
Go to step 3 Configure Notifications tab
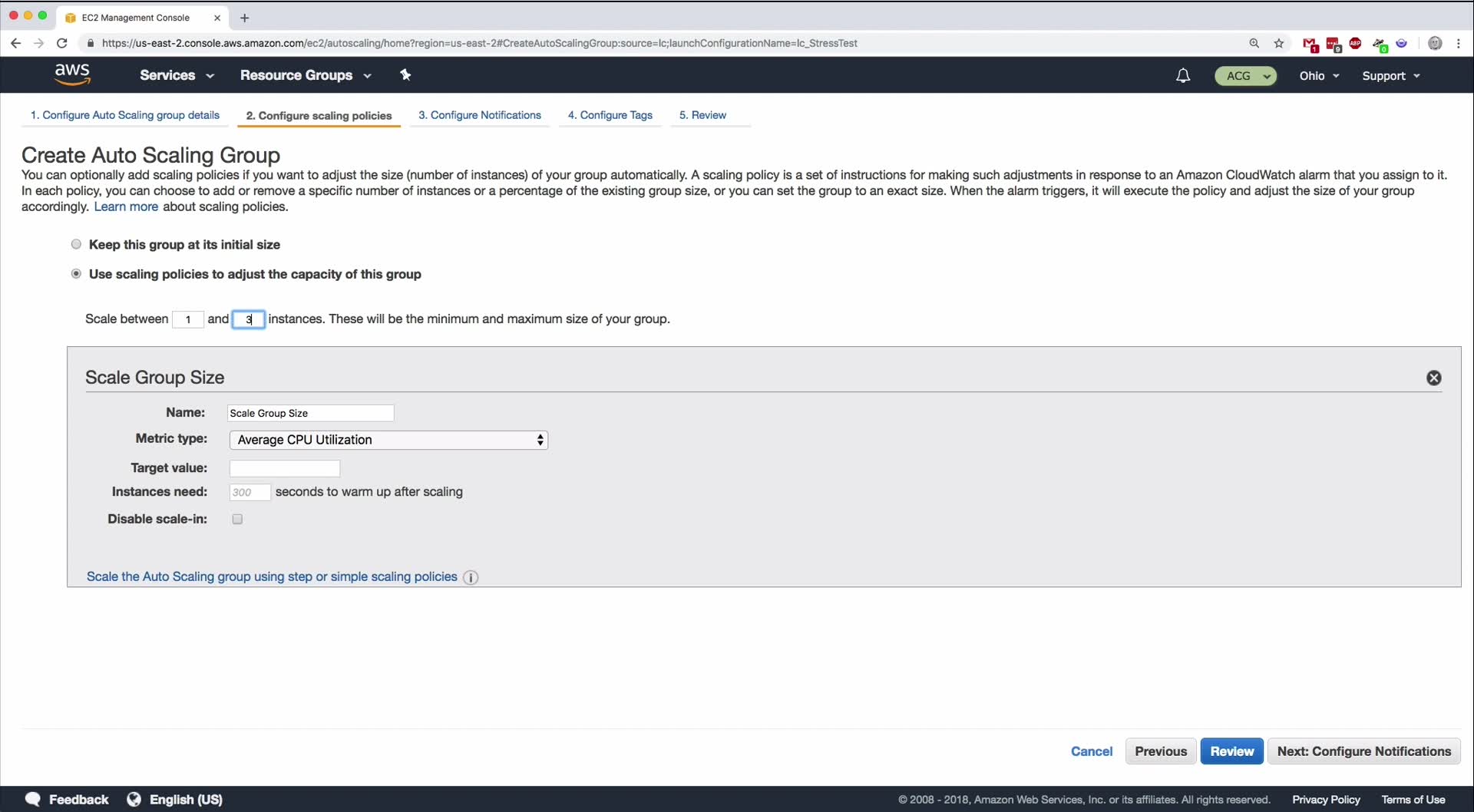pyautogui.click(x=480, y=115)
